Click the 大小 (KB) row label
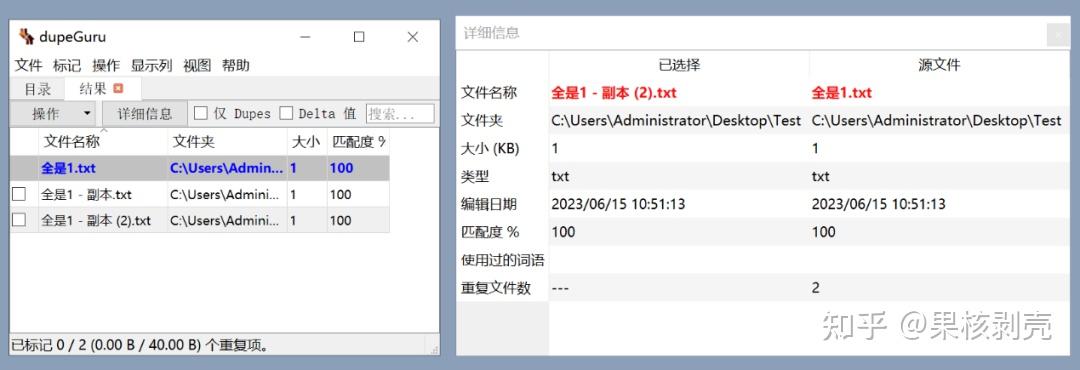This screenshot has width=1080, height=370. pos(490,148)
